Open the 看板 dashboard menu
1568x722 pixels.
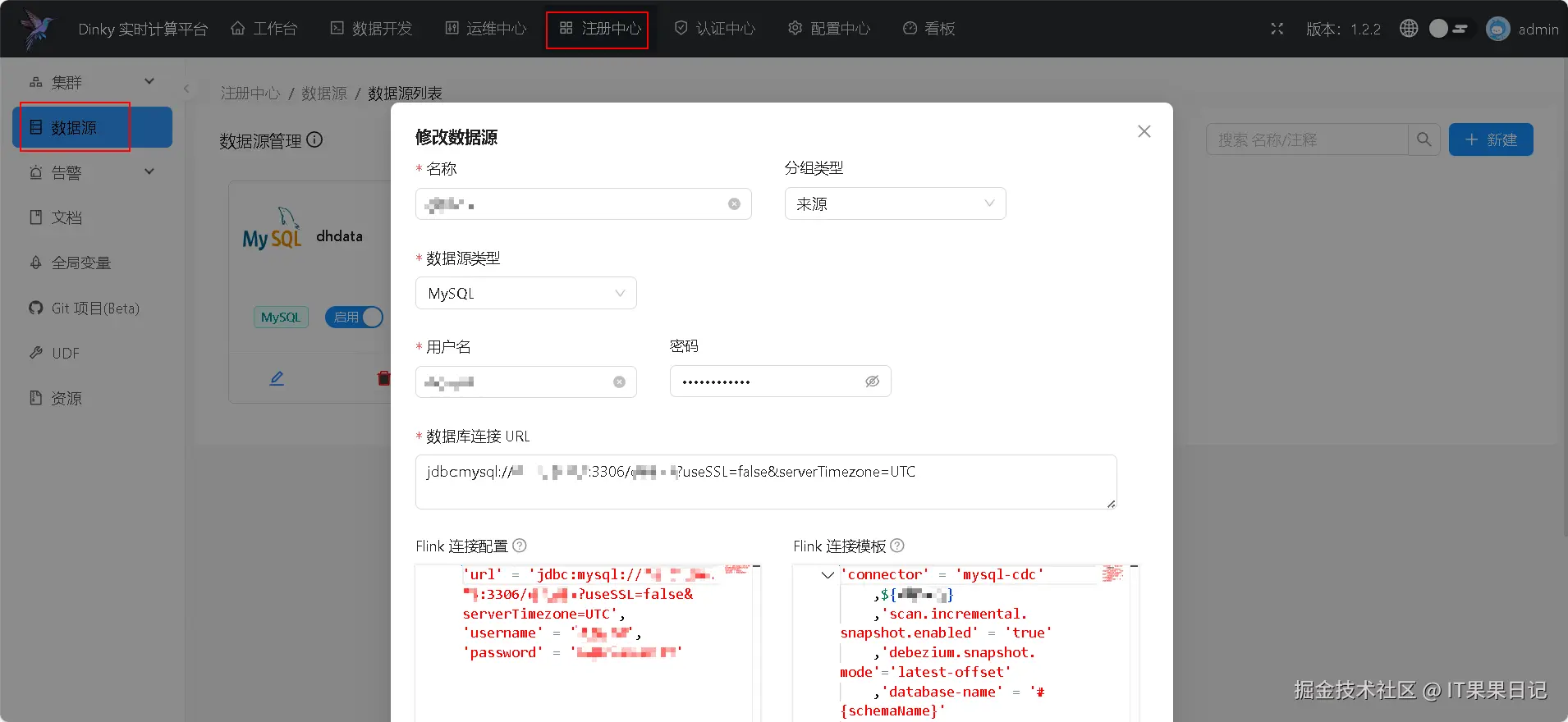(928, 29)
